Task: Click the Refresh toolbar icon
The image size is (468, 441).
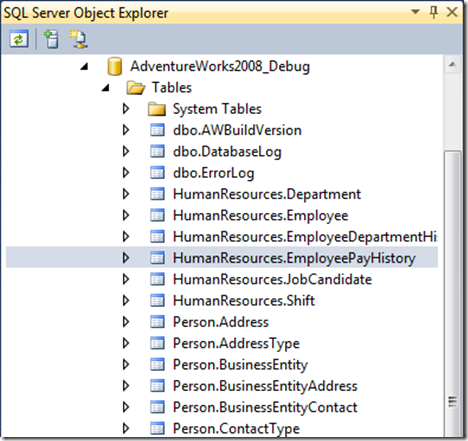Action: (19, 39)
